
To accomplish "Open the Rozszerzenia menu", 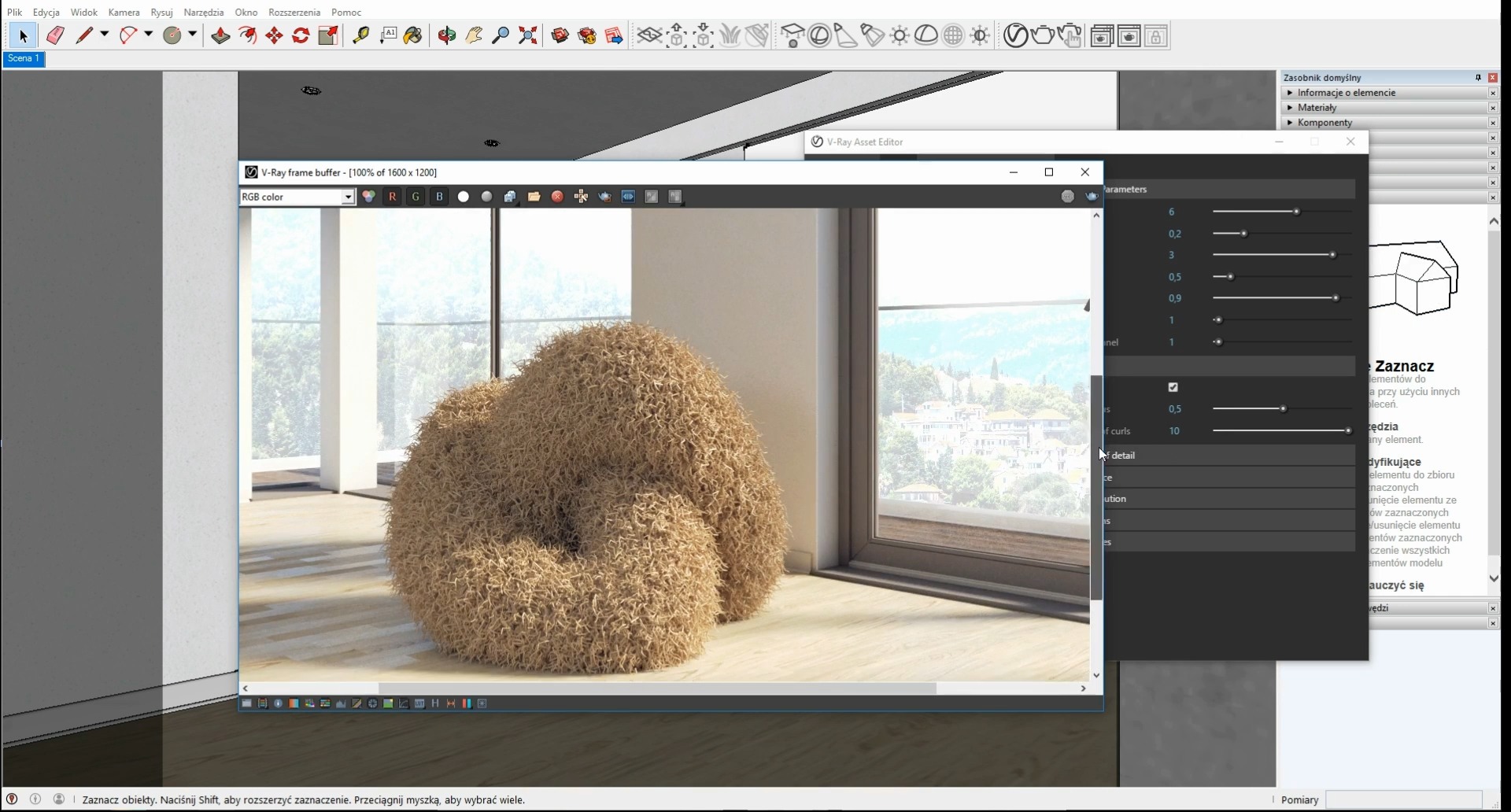I will pyautogui.click(x=294, y=12).
